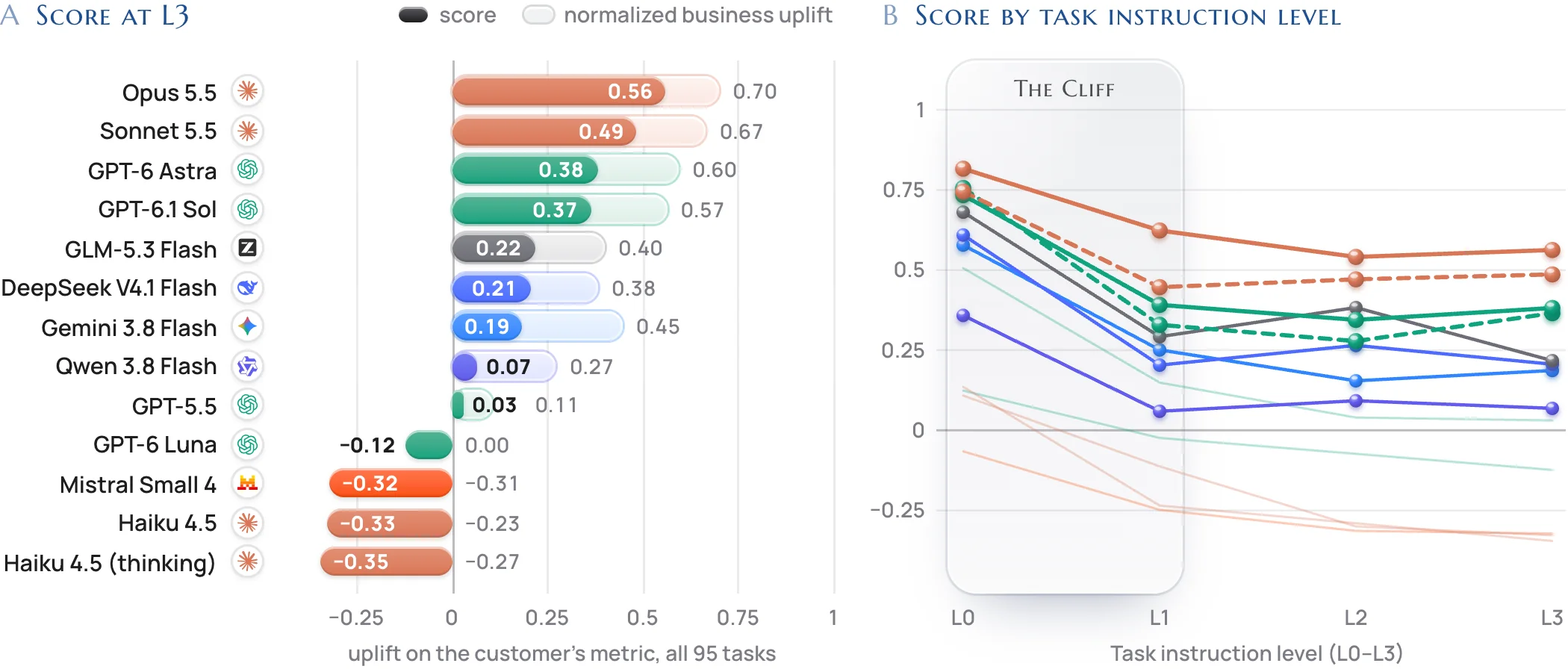The image size is (1568, 672).
Task: Toggle the dark score legend pill
Action: [413, 15]
